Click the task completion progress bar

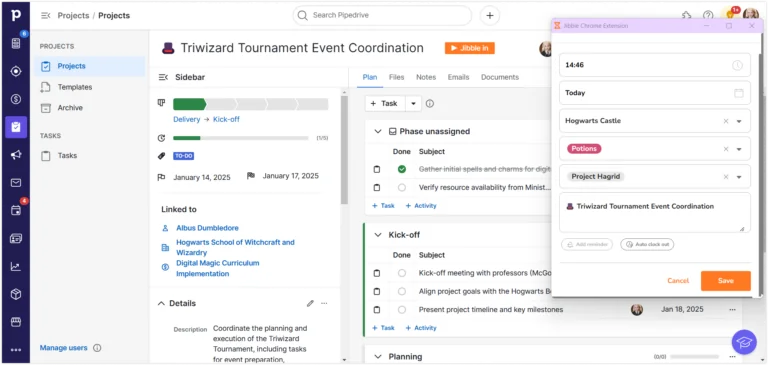[x=240, y=138]
